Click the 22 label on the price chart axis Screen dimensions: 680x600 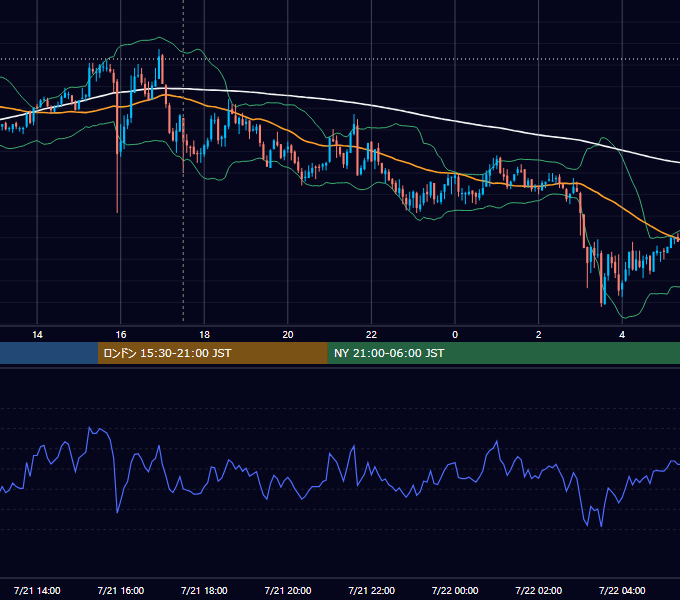pyautogui.click(x=371, y=335)
